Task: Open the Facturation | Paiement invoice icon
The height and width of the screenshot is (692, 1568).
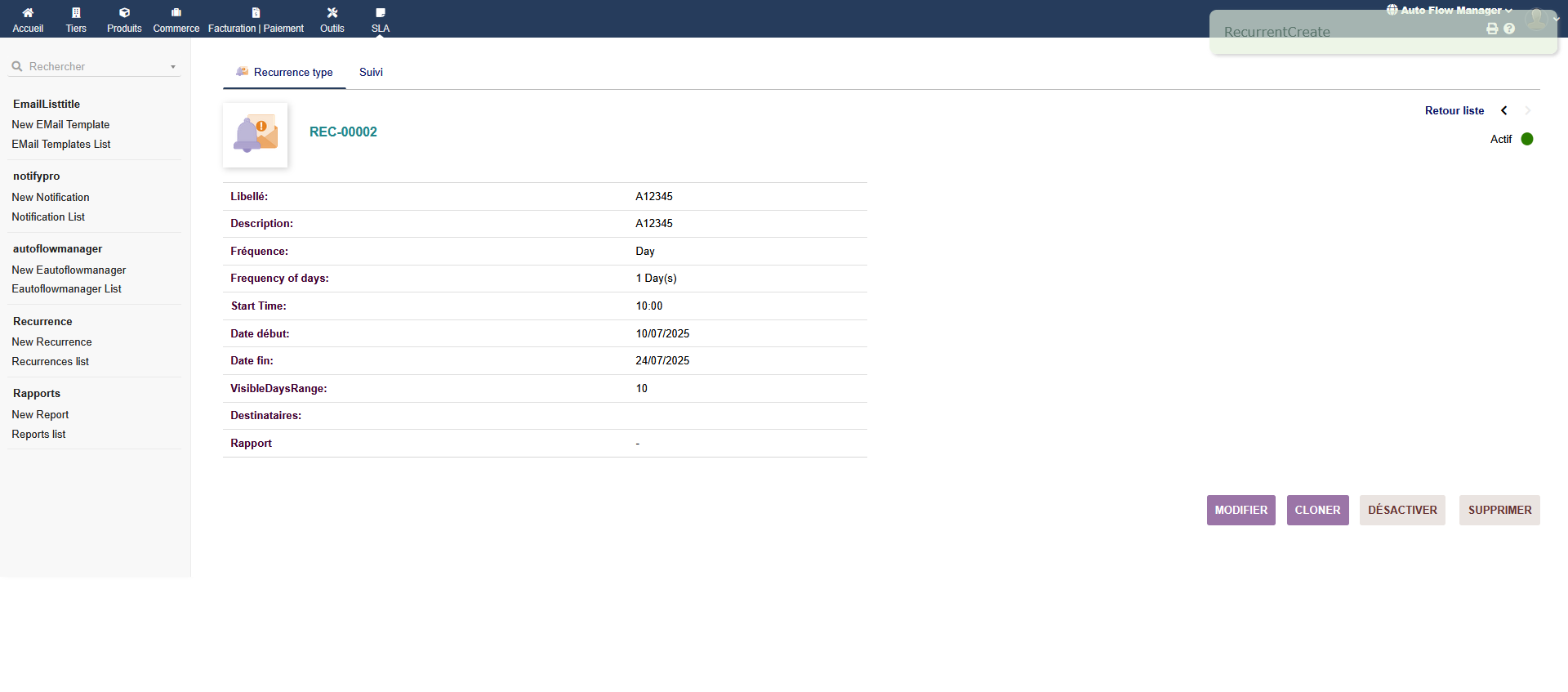Action: point(256,13)
